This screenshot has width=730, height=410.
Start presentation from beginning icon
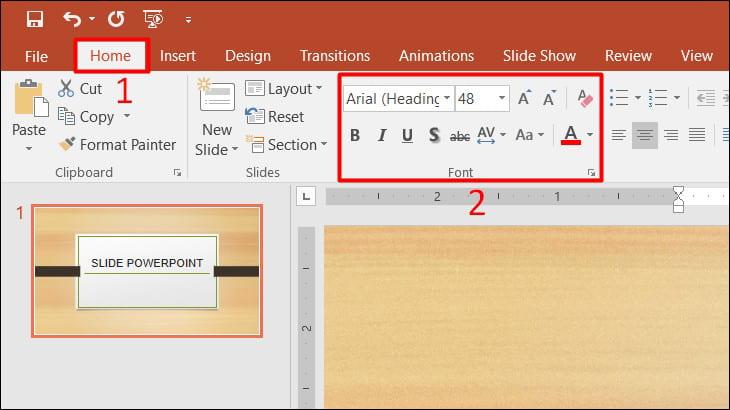tap(153, 20)
